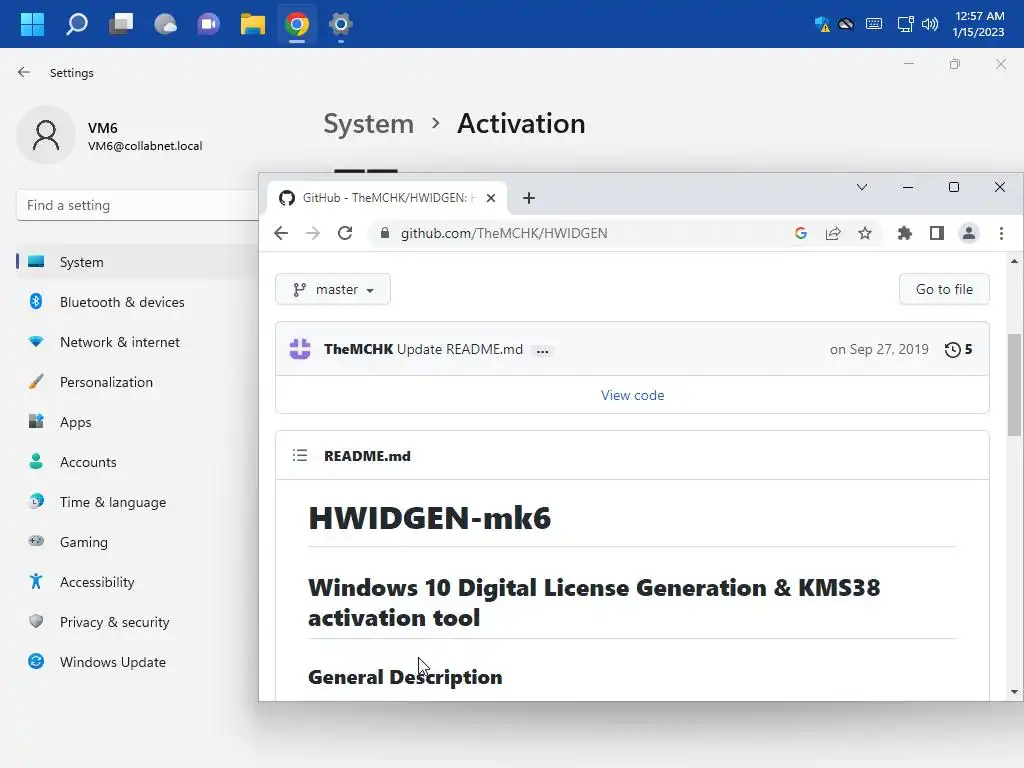Expand the master branch dropdown
Image resolution: width=1024 pixels, height=768 pixels.
coord(333,289)
